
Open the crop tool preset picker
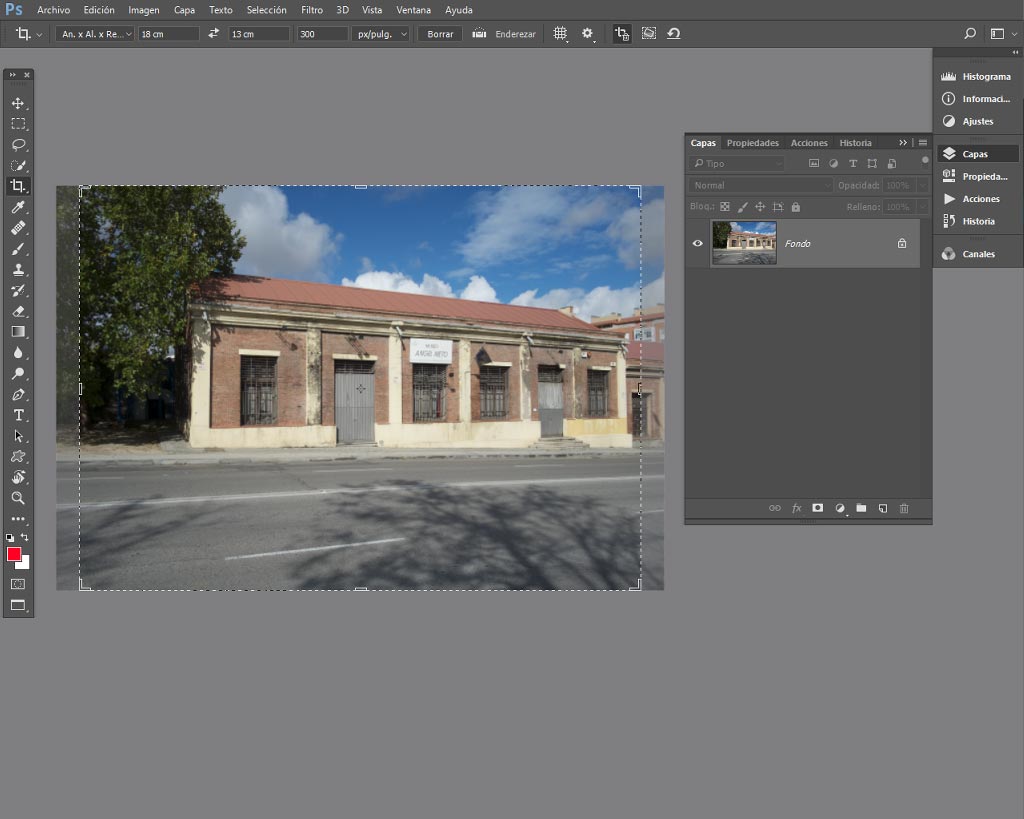[x=29, y=34]
